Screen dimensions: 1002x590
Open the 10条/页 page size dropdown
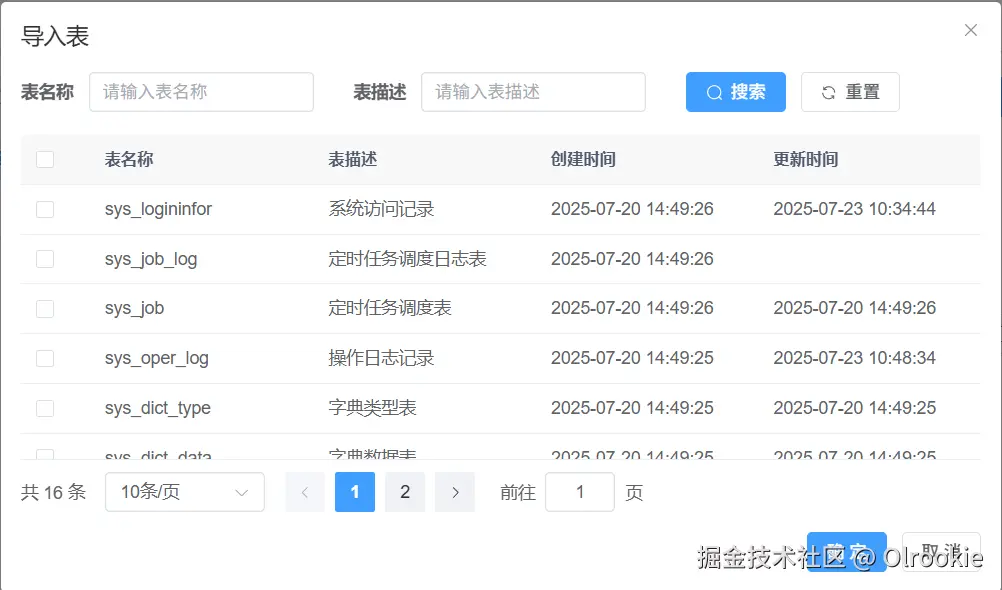coord(184,492)
